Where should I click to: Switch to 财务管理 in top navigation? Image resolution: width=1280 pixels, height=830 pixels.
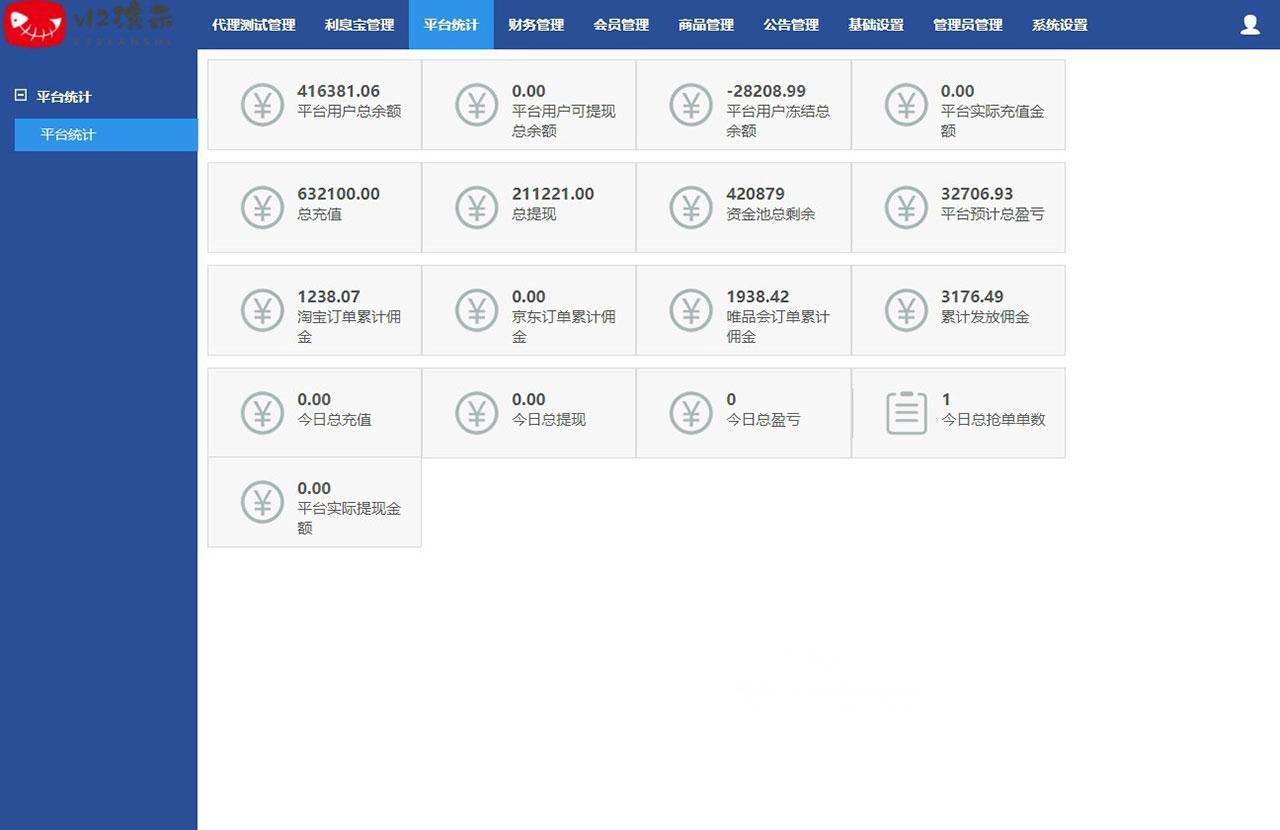535,25
